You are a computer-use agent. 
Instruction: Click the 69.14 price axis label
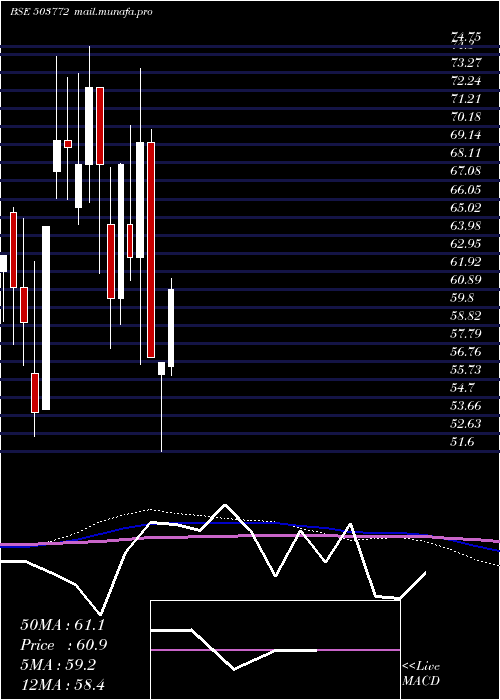pyautogui.click(x=466, y=135)
